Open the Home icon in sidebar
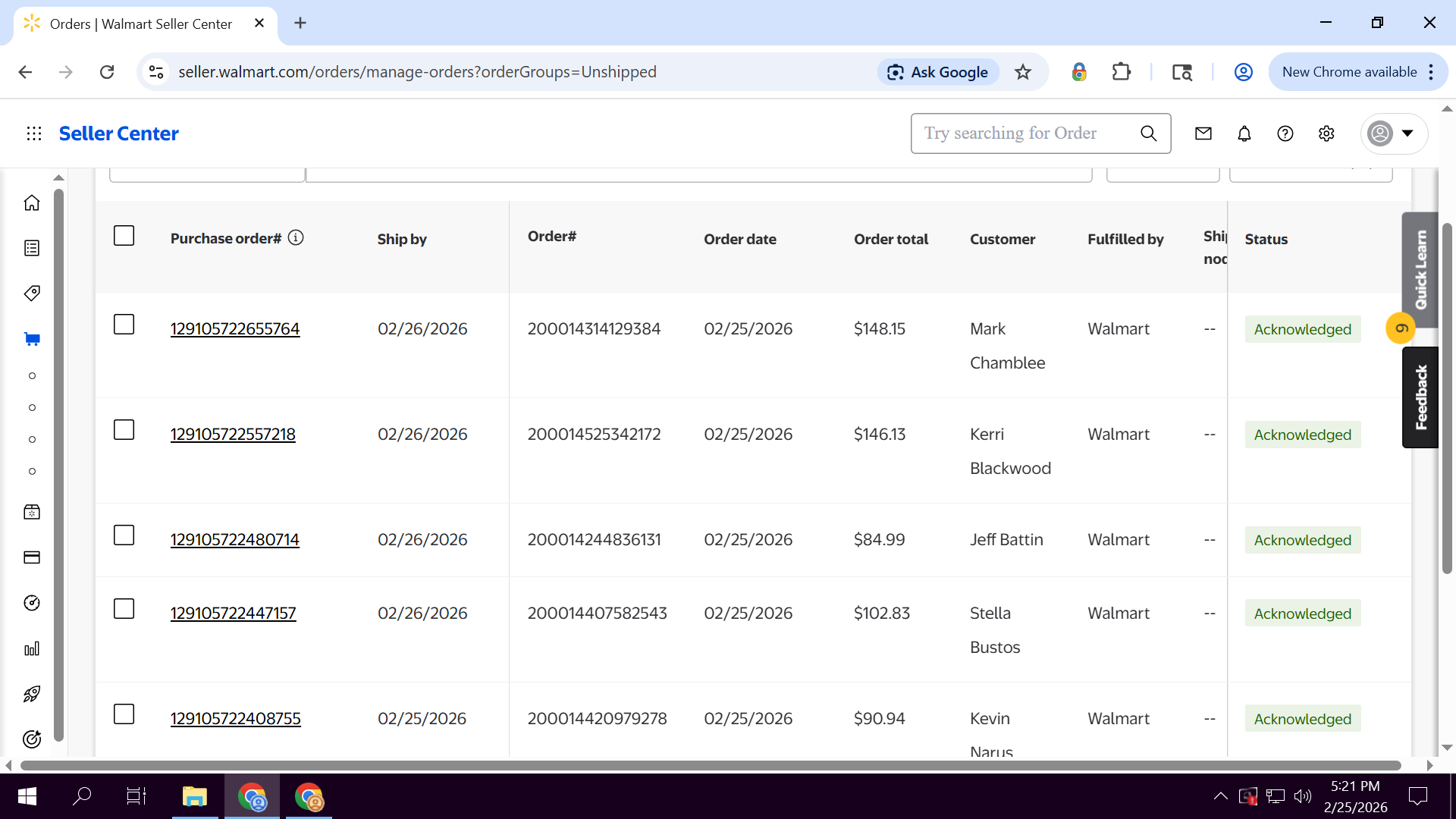Screen dimensions: 1456x819 coord(32,203)
